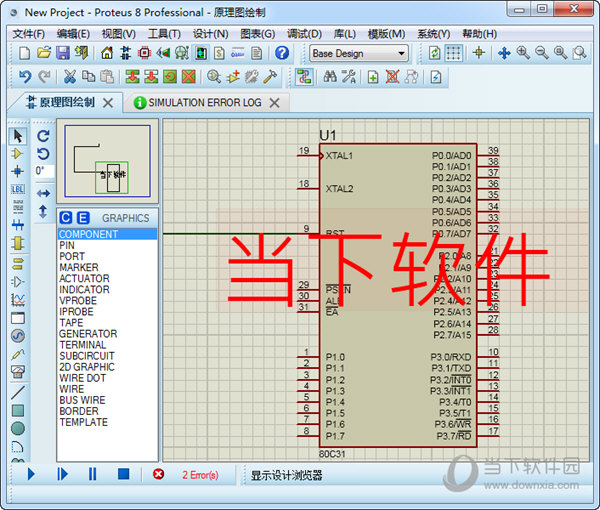The width and height of the screenshot is (600, 510).
Task: Toggle the grid display icon
Action: coord(453,53)
